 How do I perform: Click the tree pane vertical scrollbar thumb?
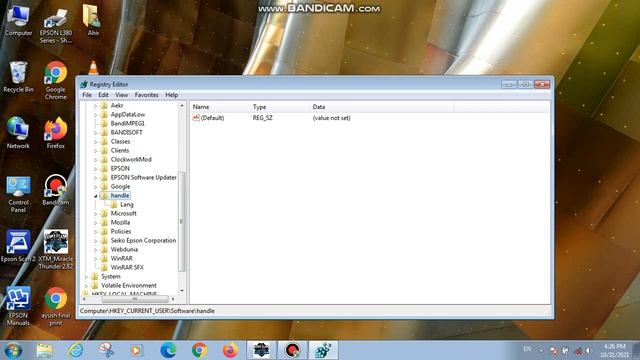point(182,222)
